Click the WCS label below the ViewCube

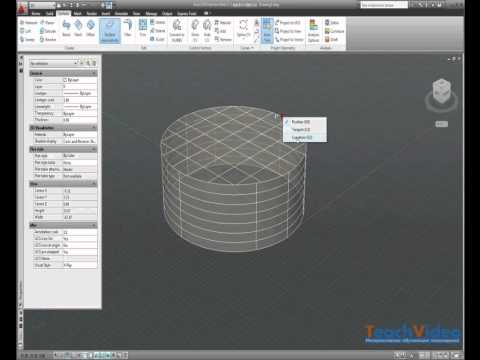point(441,124)
